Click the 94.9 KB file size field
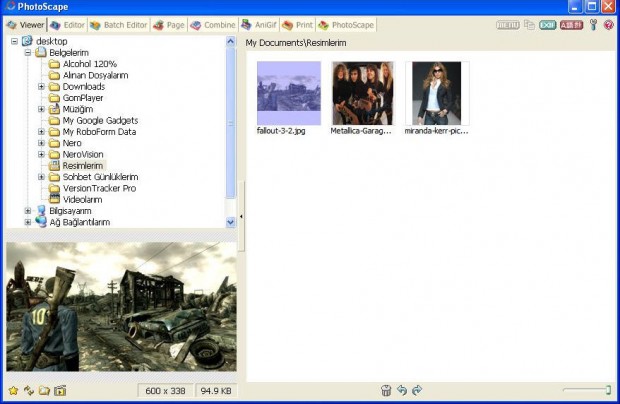 (x=216, y=391)
